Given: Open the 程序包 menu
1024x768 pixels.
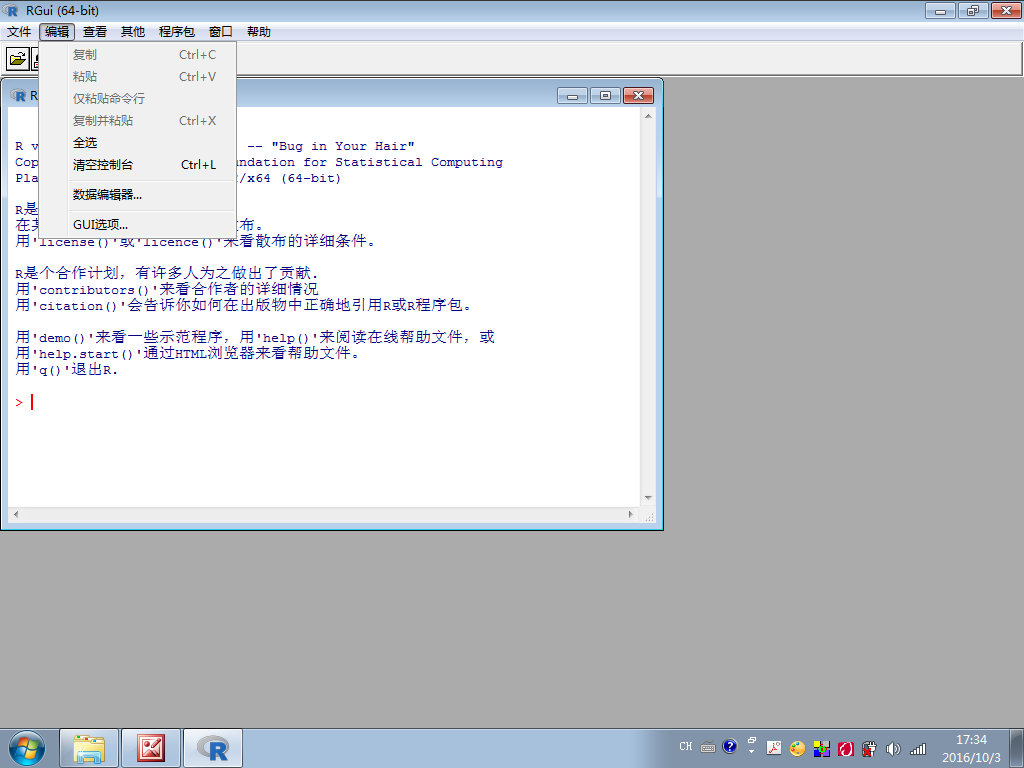Looking at the screenshot, I should (176, 31).
